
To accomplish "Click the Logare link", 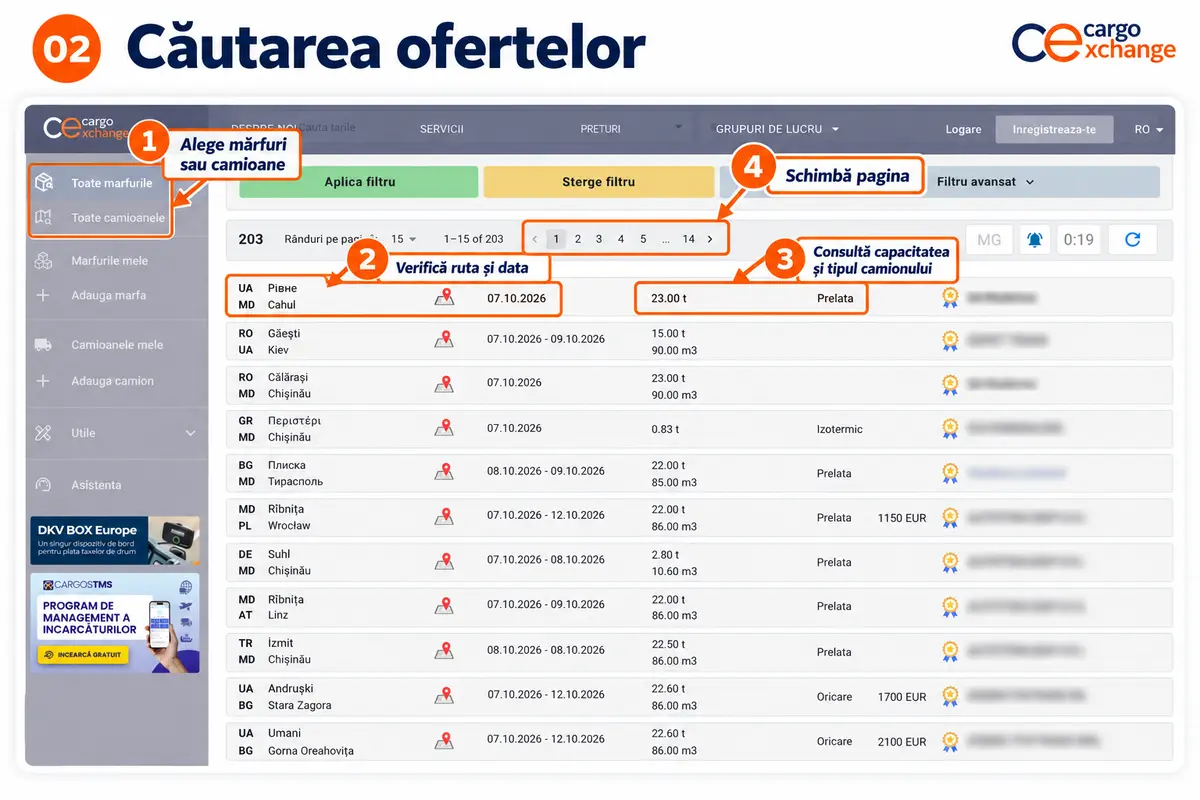I will pyautogui.click(x=963, y=130).
